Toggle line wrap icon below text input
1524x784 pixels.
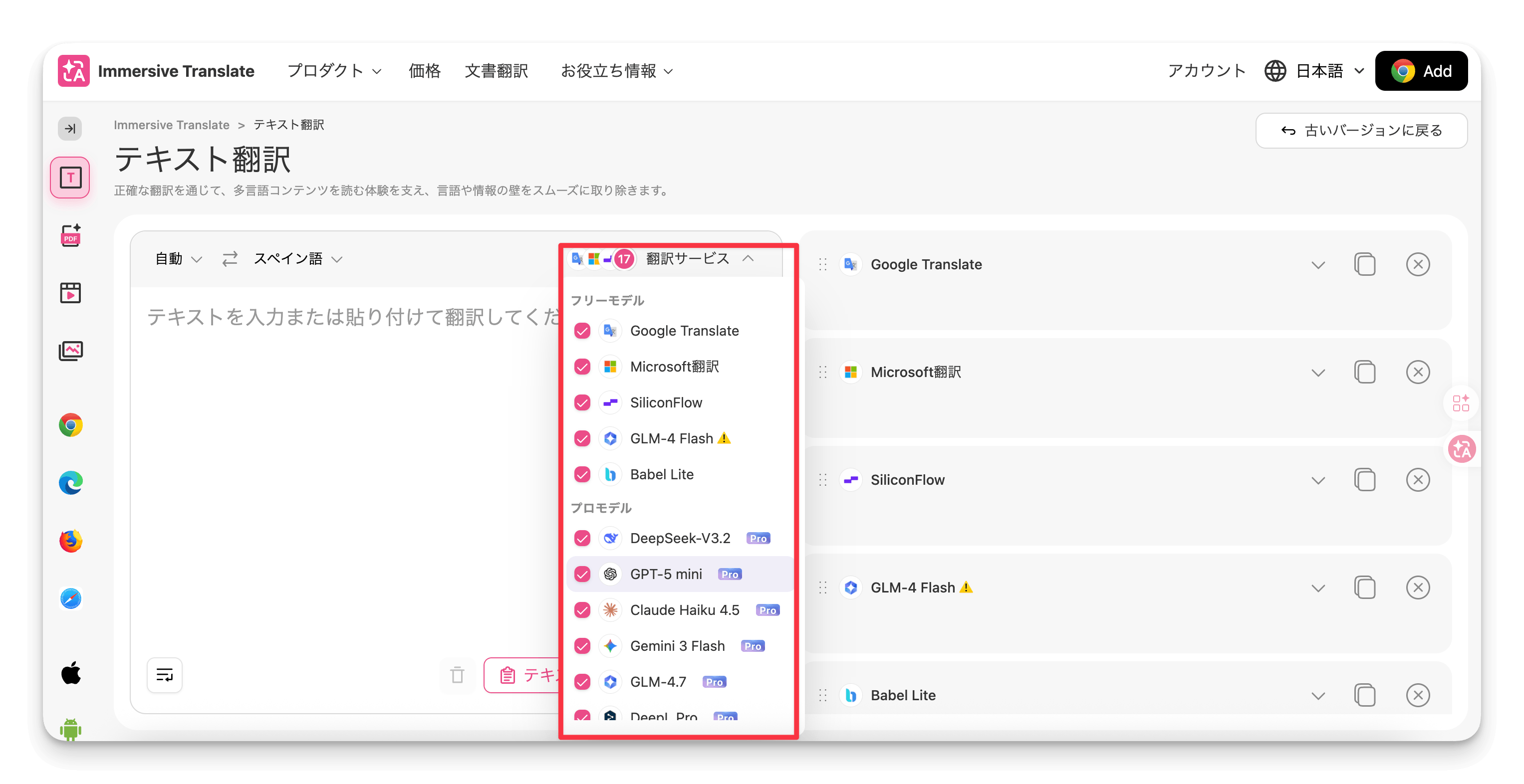[x=165, y=675]
